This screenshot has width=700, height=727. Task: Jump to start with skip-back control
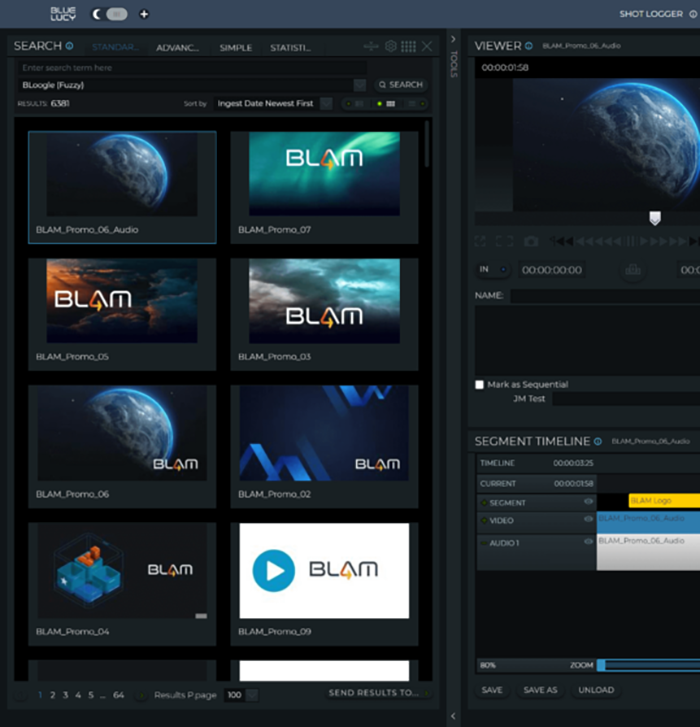tap(561, 241)
